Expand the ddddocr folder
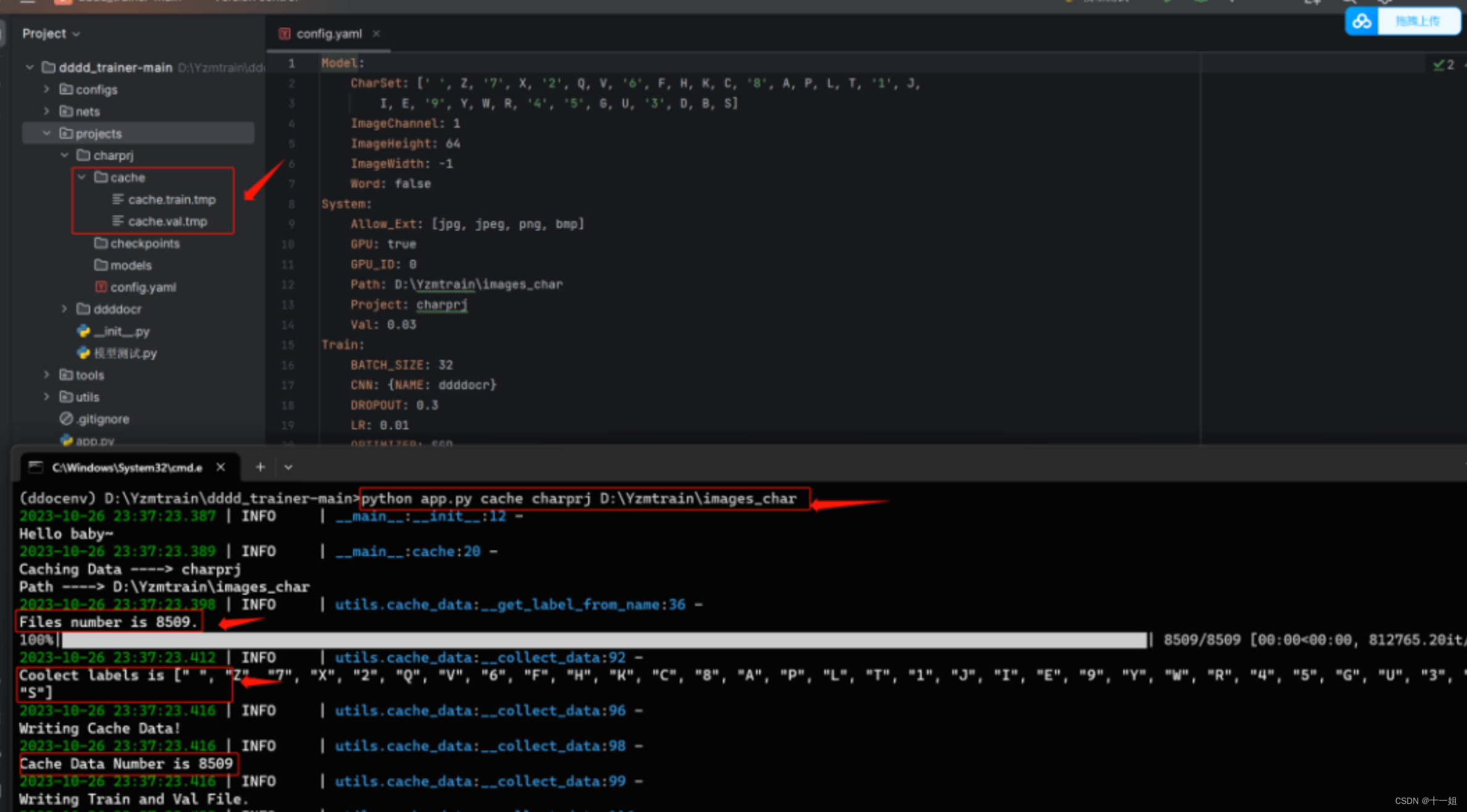The image size is (1467, 812). pyautogui.click(x=64, y=309)
